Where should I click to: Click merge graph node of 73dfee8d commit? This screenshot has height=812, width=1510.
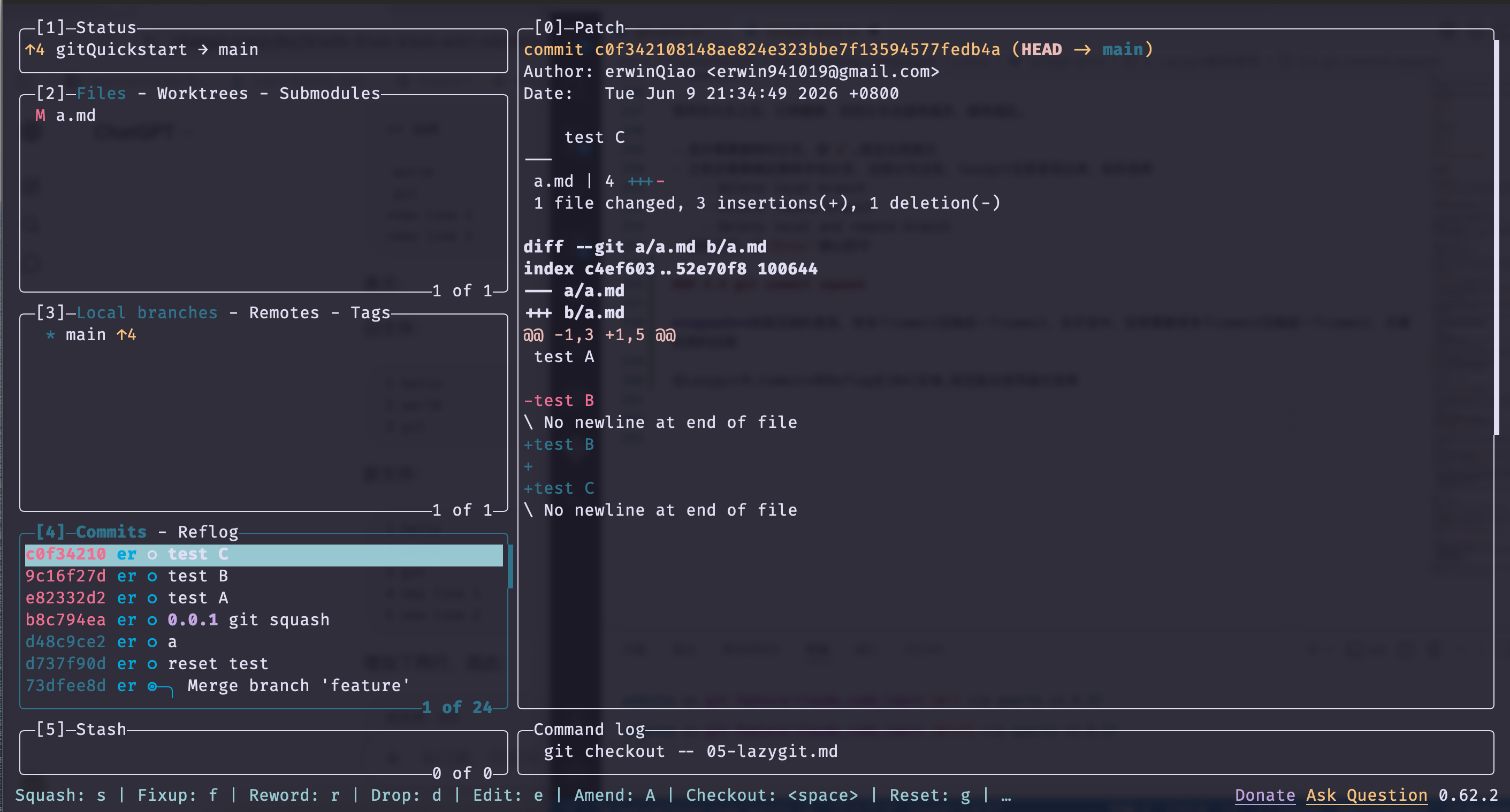(152, 686)
